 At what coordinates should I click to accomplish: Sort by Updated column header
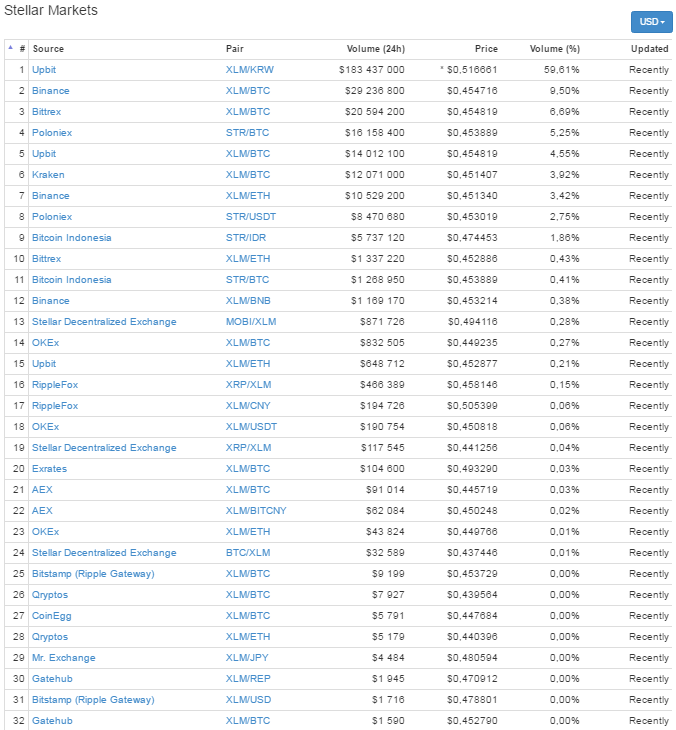(649, 49)
